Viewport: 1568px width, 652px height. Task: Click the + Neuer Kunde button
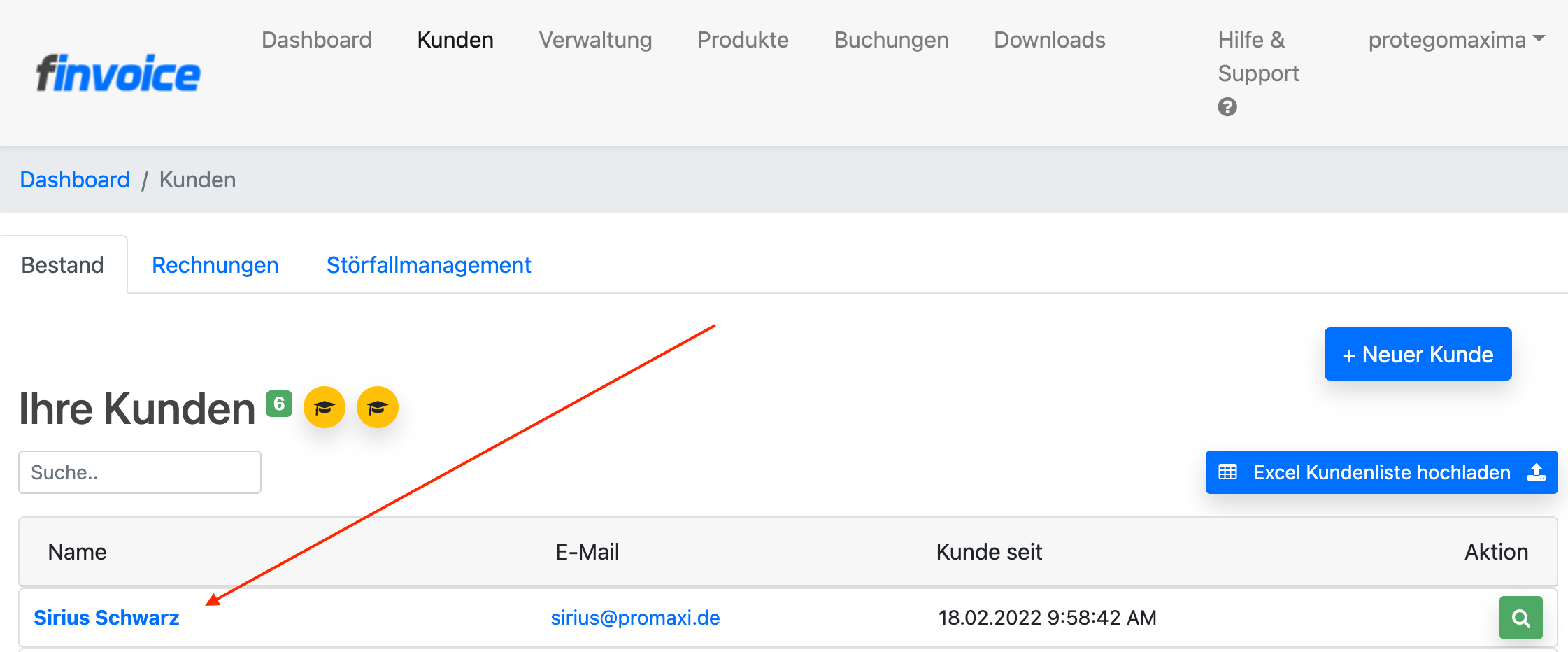pos(1417,354)
